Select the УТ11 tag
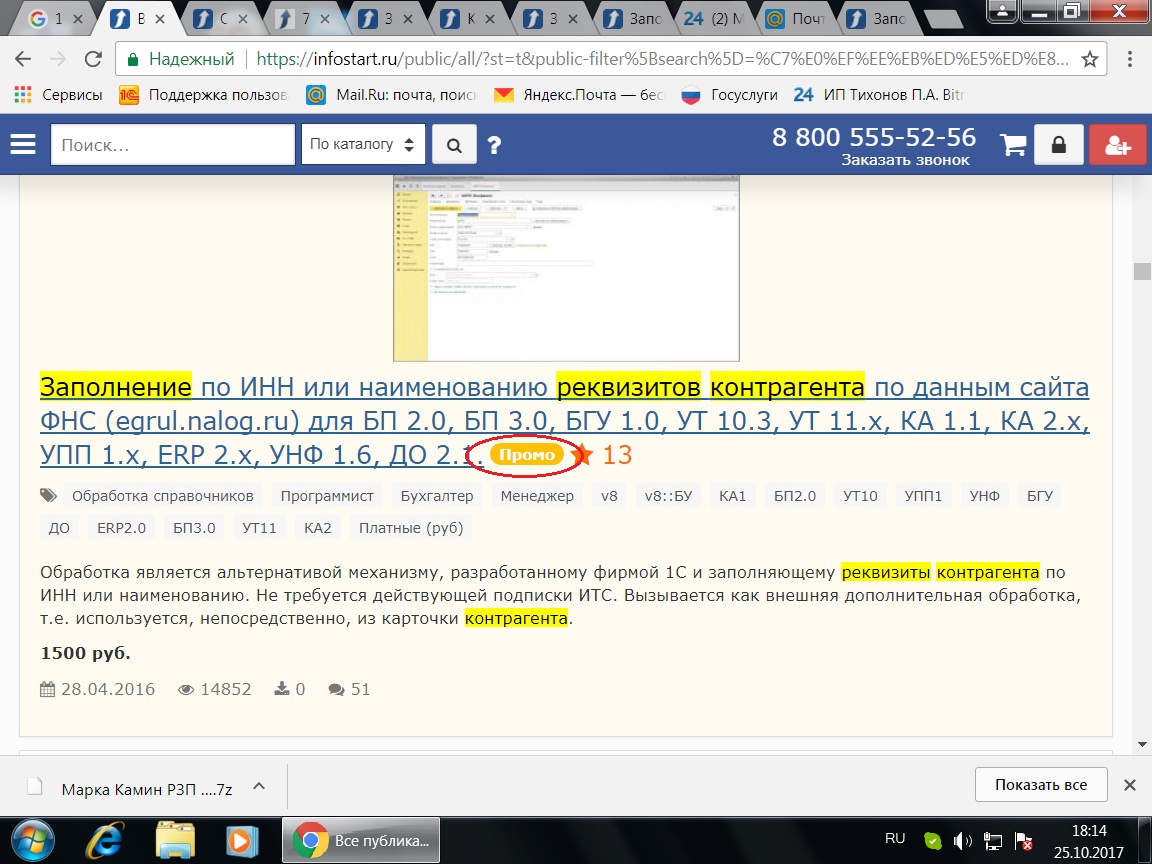1152x864 pixels. click(x=259, y=528)
